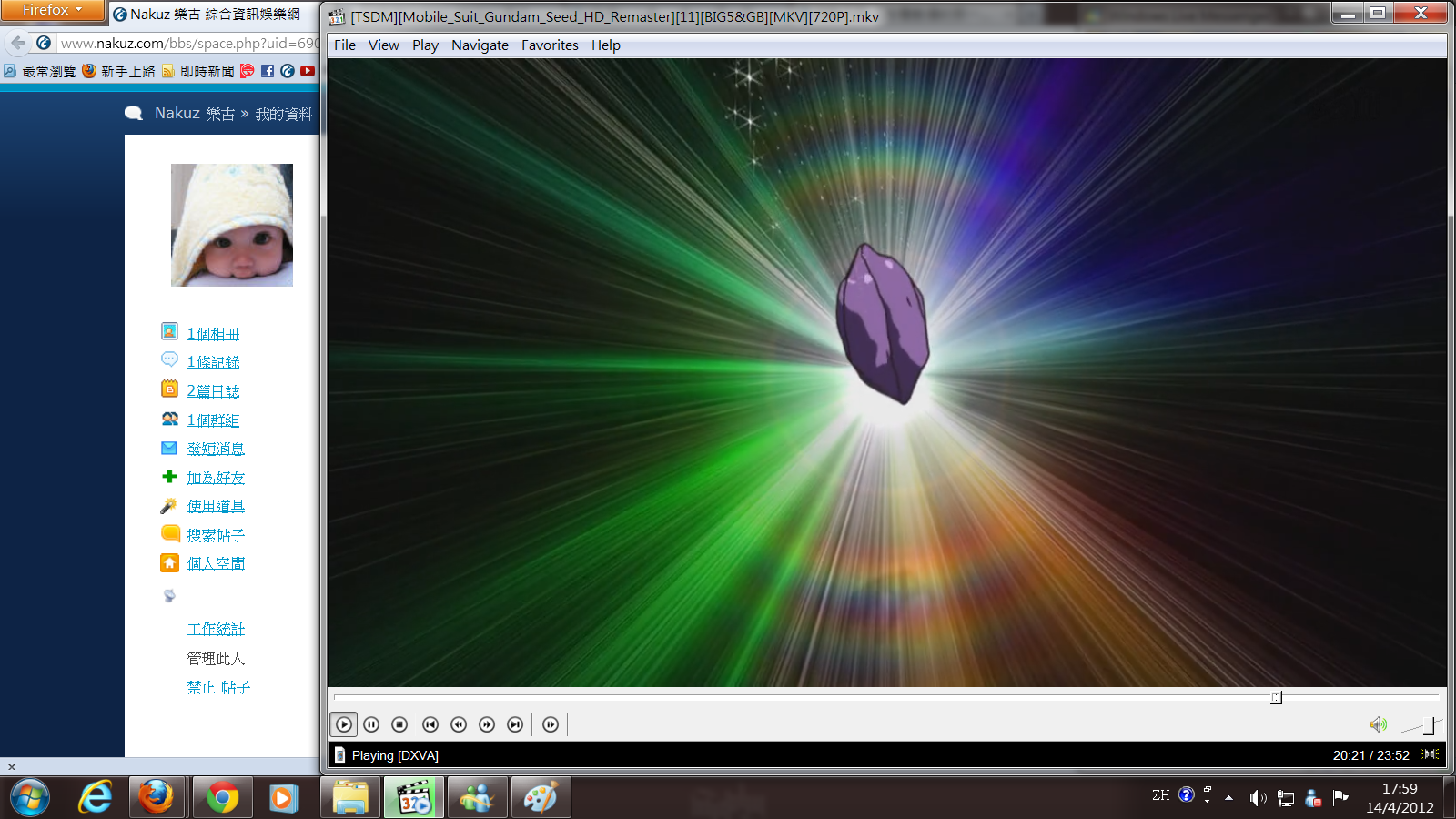
Task: Open the View menu
Action: click(x=383, y=45)
